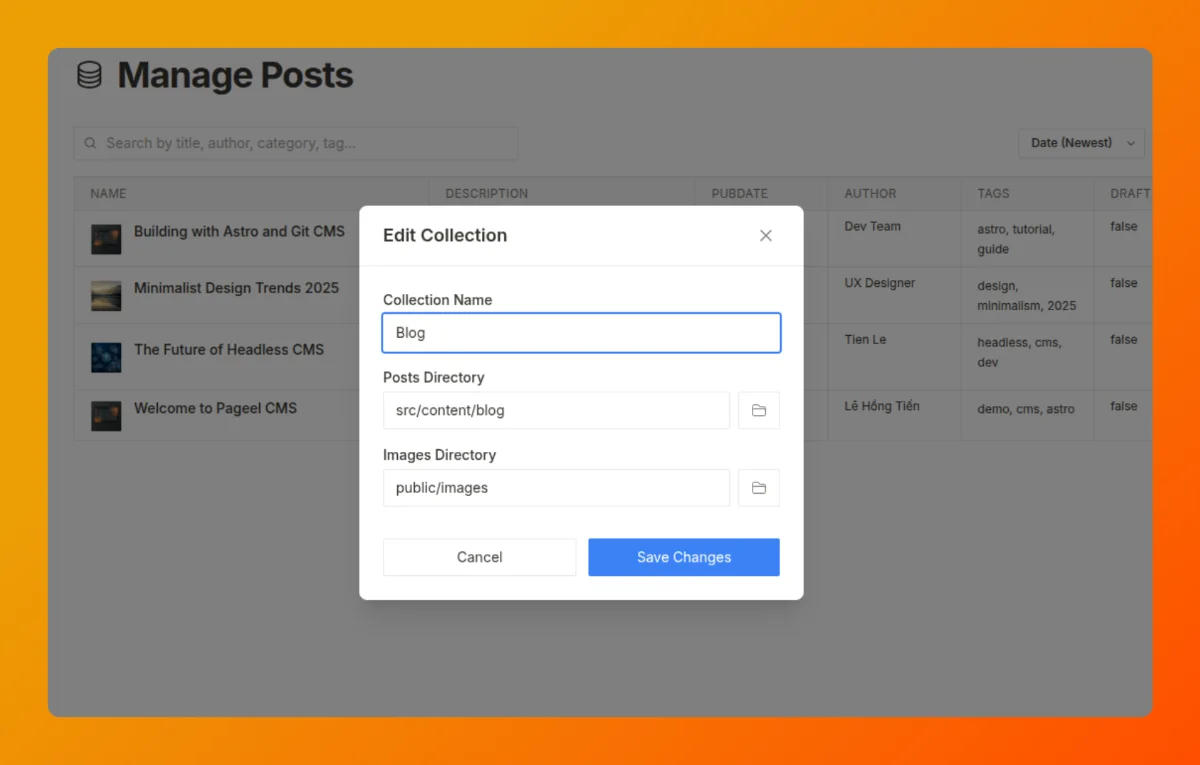Close the Edit Collection dialog with X
Viewport: 1200px width, 765px height.
click(766, 236)
